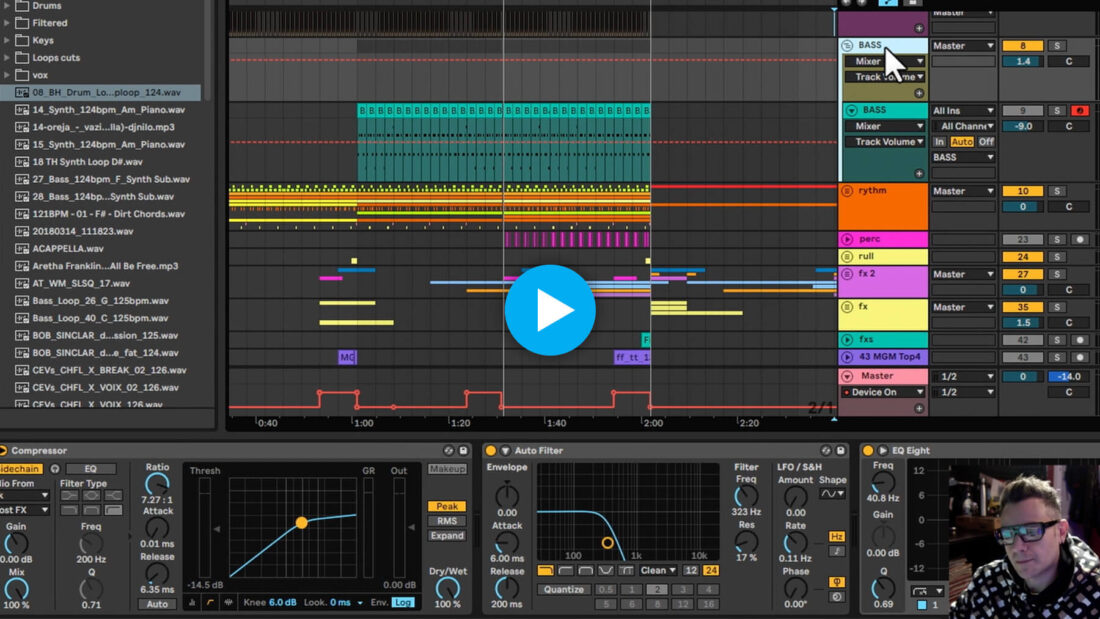Toggle EQ Eight band 1 activator

[x=923, y=605]
